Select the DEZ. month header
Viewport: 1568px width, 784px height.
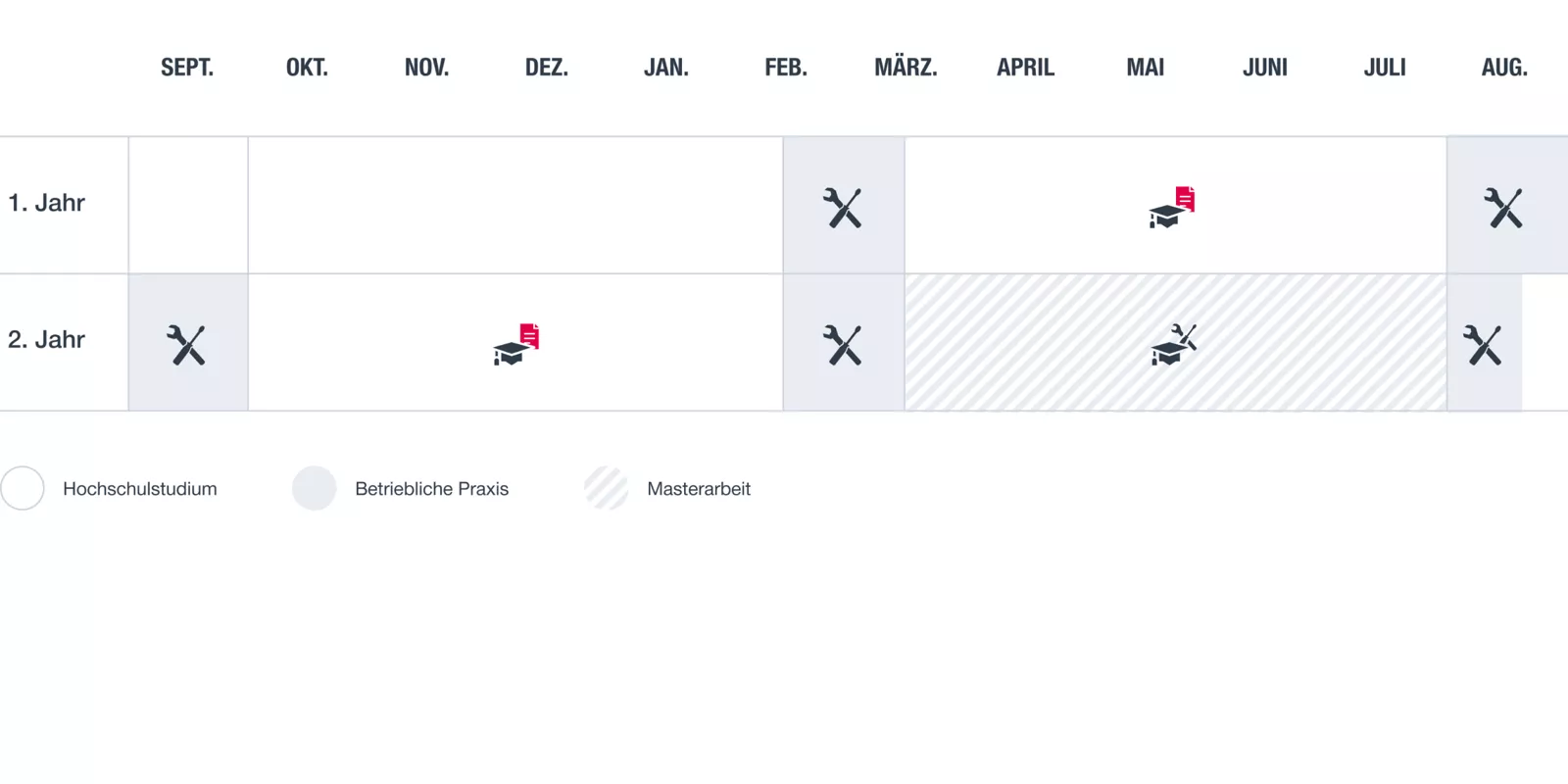coord(547,68)
